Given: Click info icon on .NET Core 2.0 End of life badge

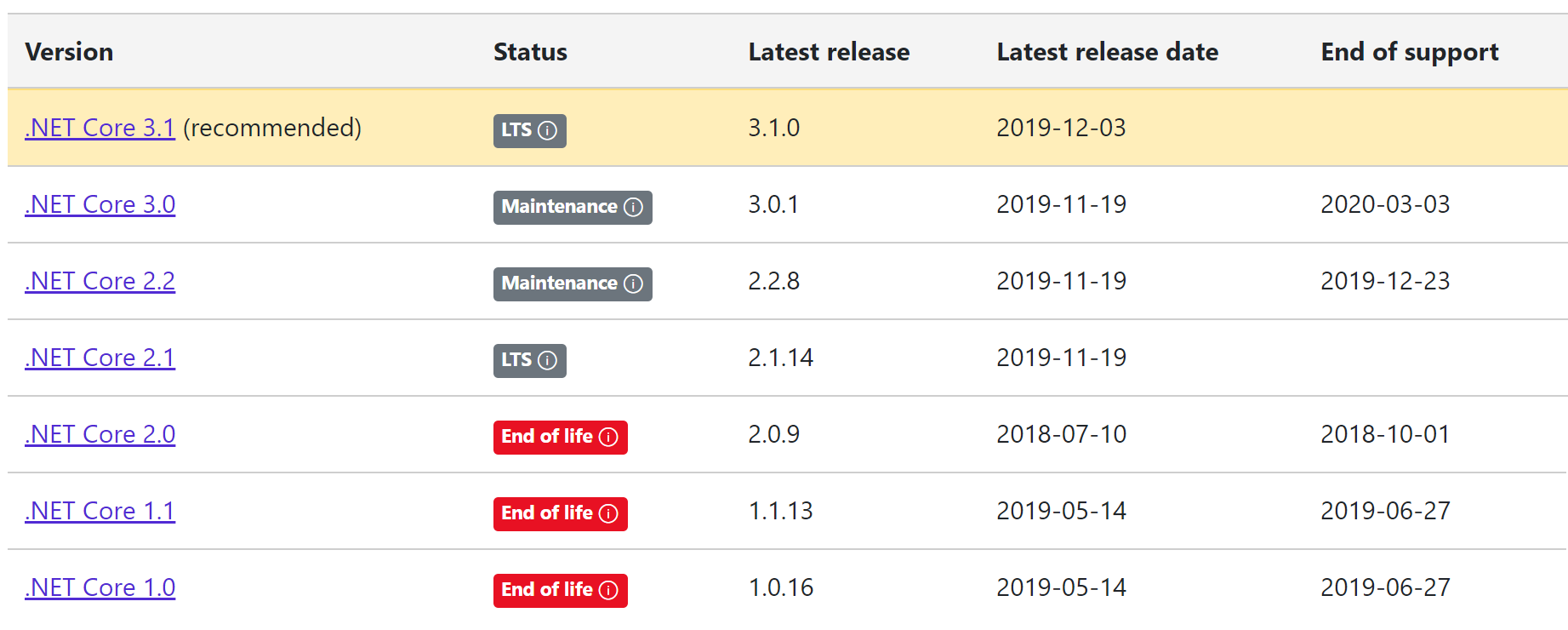Looking at the screenshot, I should point(608,437).
